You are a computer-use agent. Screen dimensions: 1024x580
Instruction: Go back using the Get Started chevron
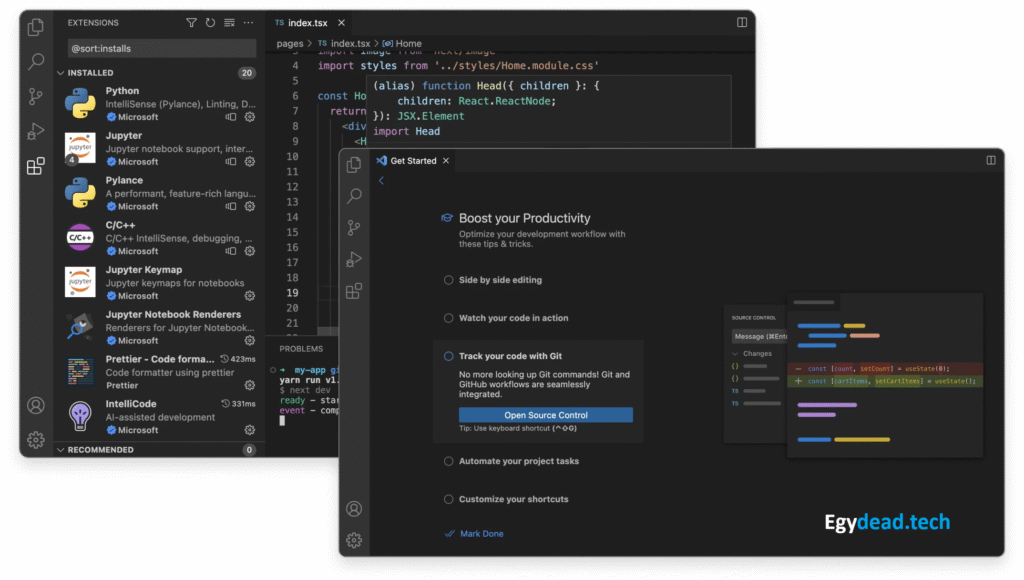click(x=381, y=181)
